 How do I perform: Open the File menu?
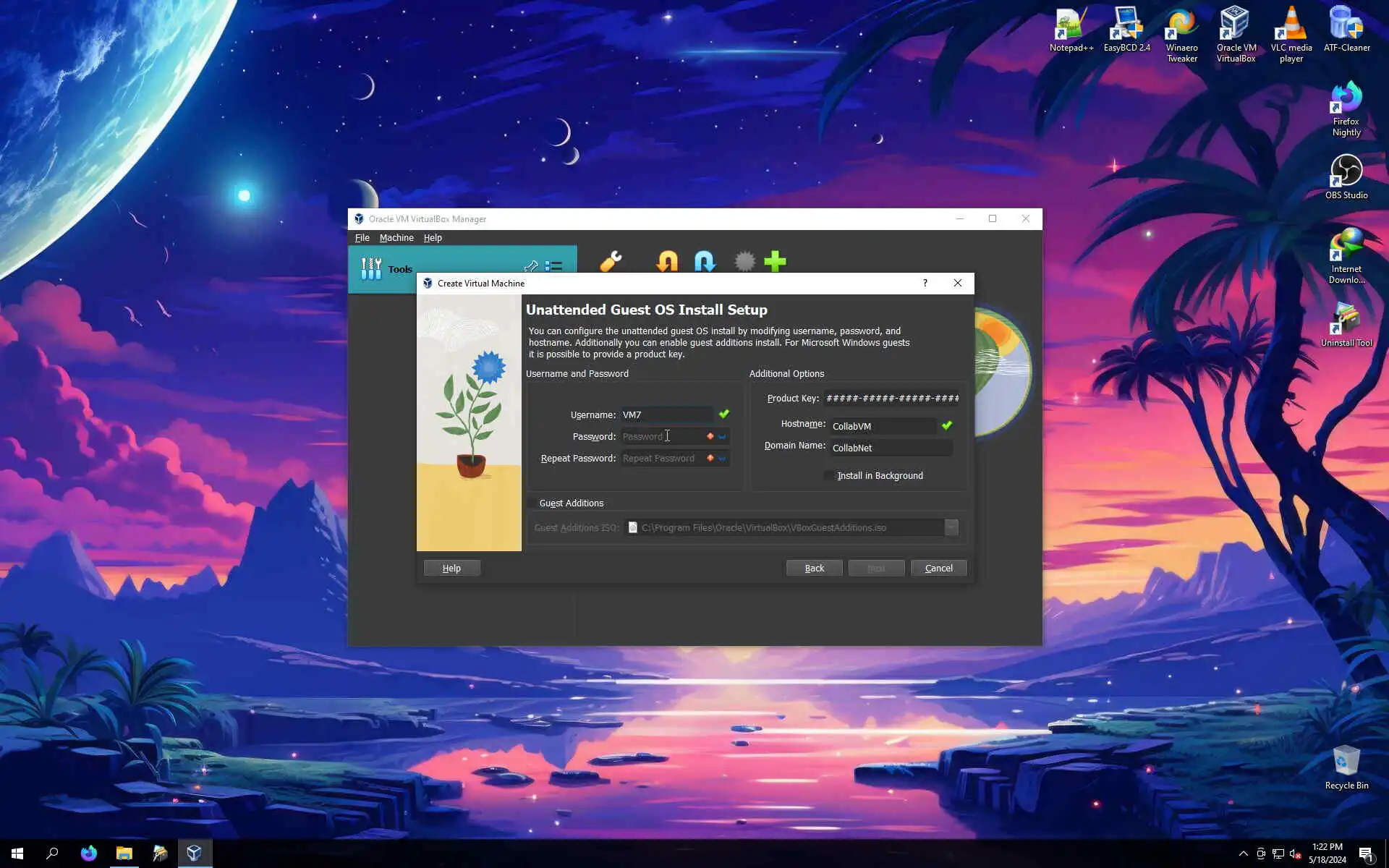click(362, 238)
